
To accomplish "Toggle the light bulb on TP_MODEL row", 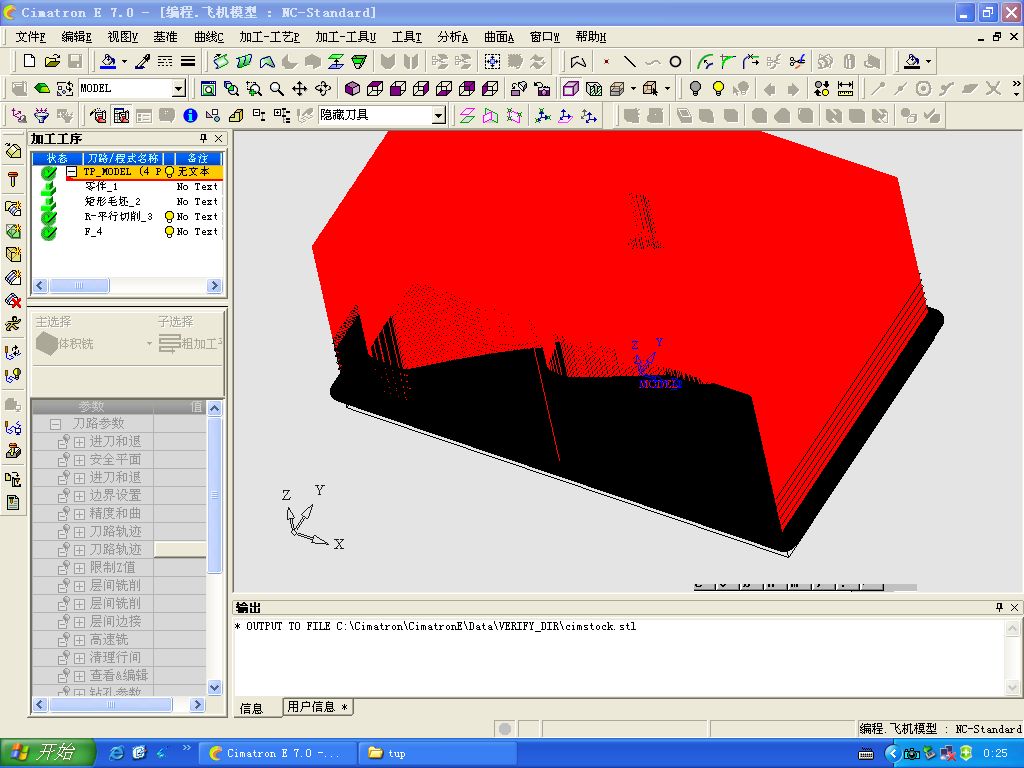I will [169, 172].
